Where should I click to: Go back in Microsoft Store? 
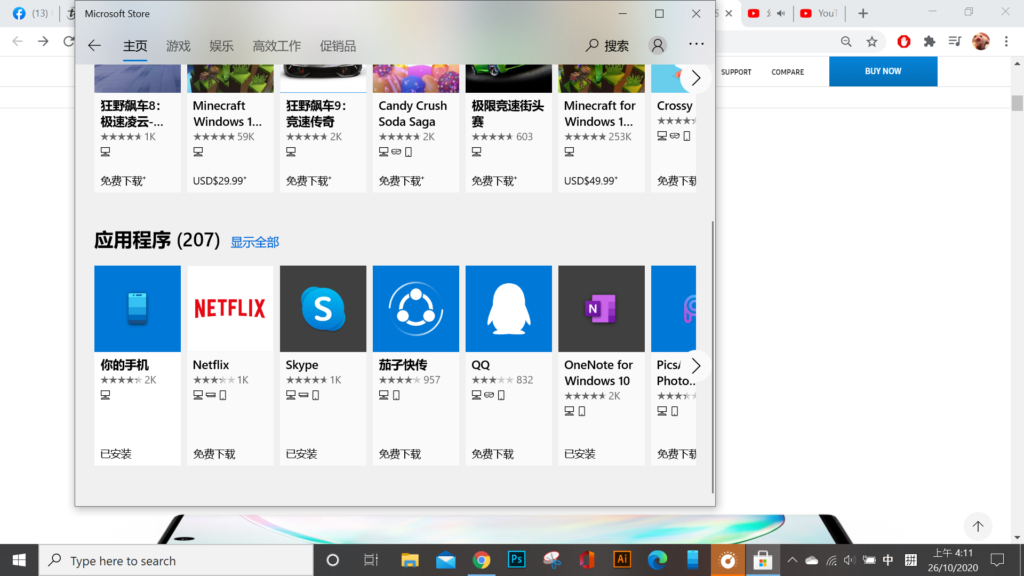pos(95,45)
